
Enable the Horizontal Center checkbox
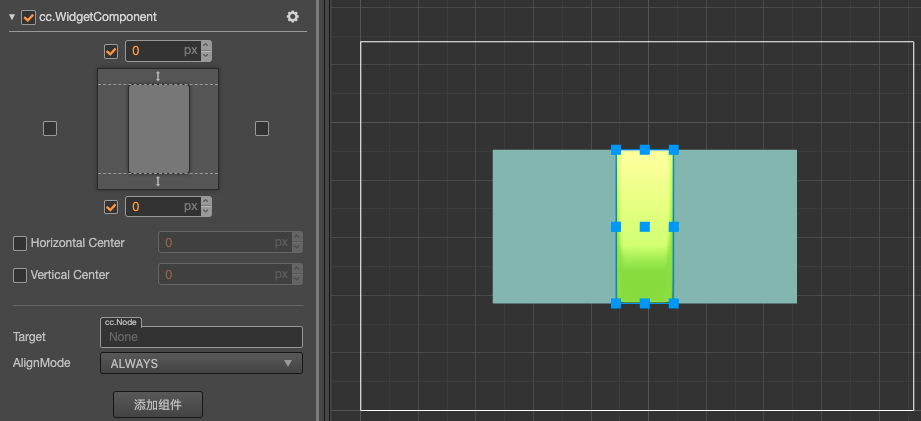point(20,243)
